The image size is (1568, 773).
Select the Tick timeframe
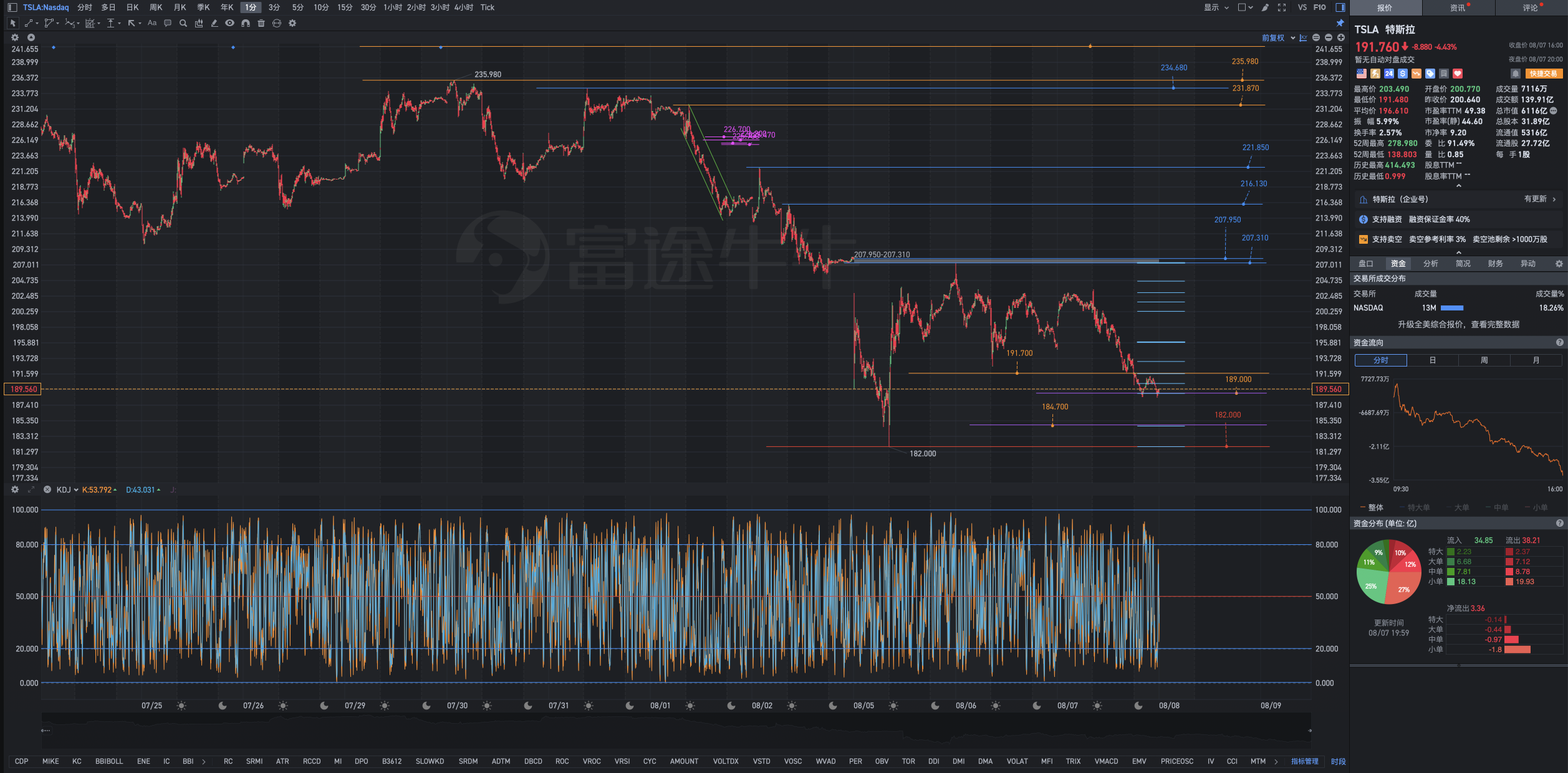pos(488,7)
